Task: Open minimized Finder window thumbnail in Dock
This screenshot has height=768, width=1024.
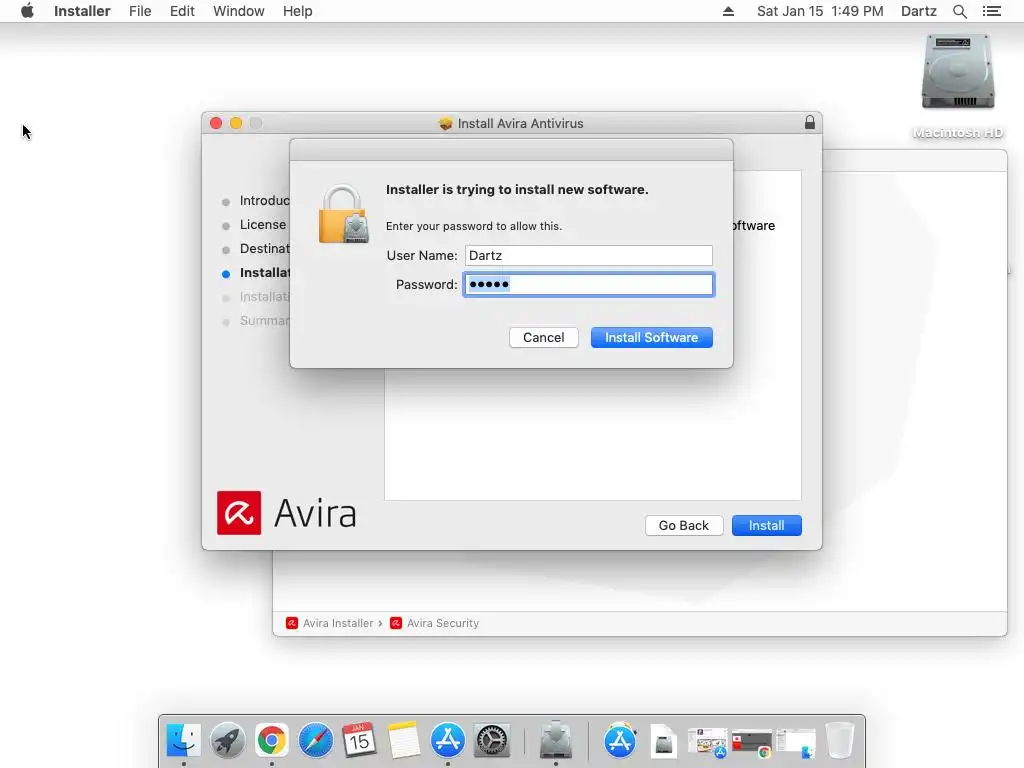Action: pyautogui.click(x=795, y=743)
